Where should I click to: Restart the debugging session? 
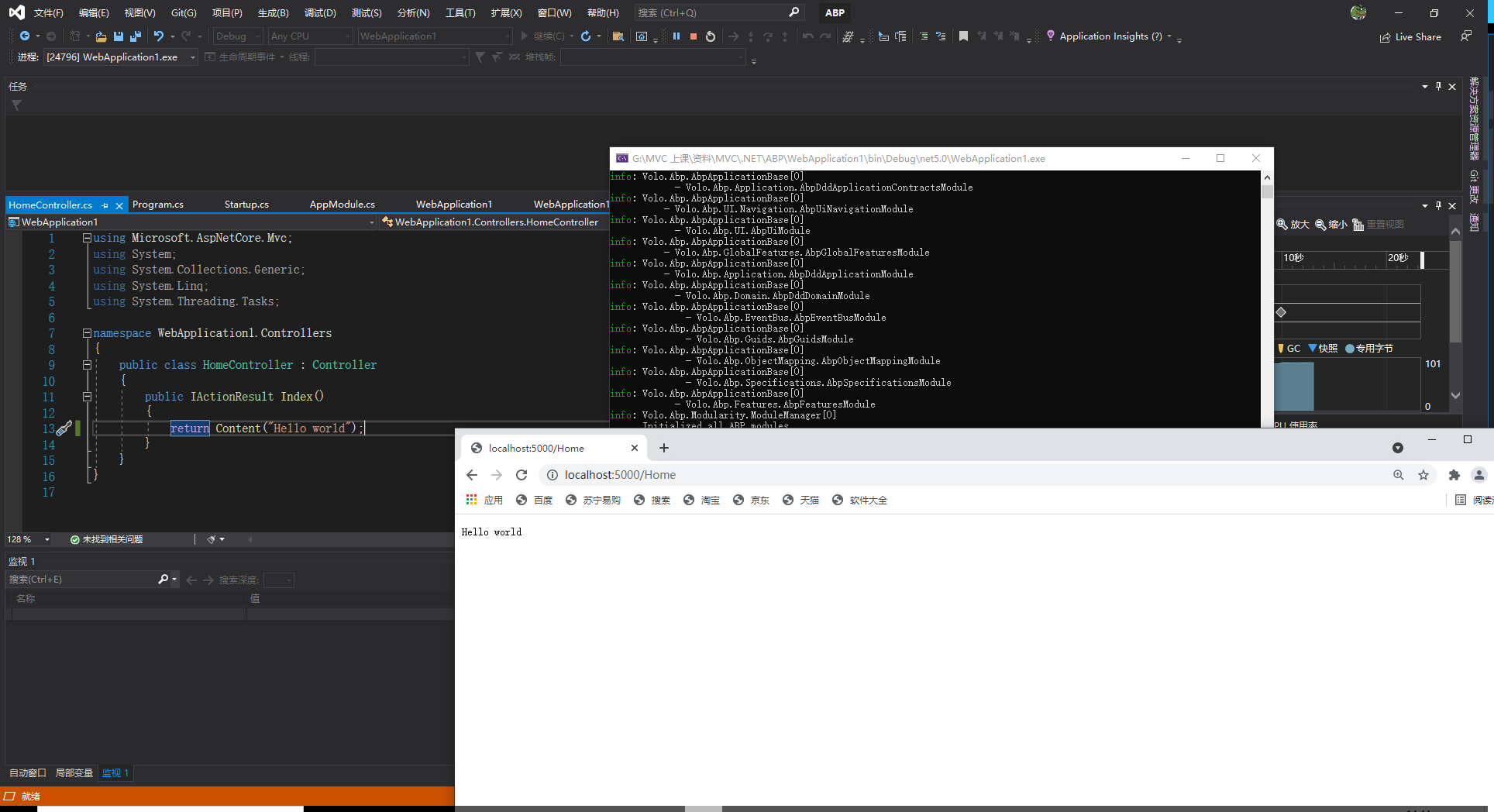coord(711,36)
